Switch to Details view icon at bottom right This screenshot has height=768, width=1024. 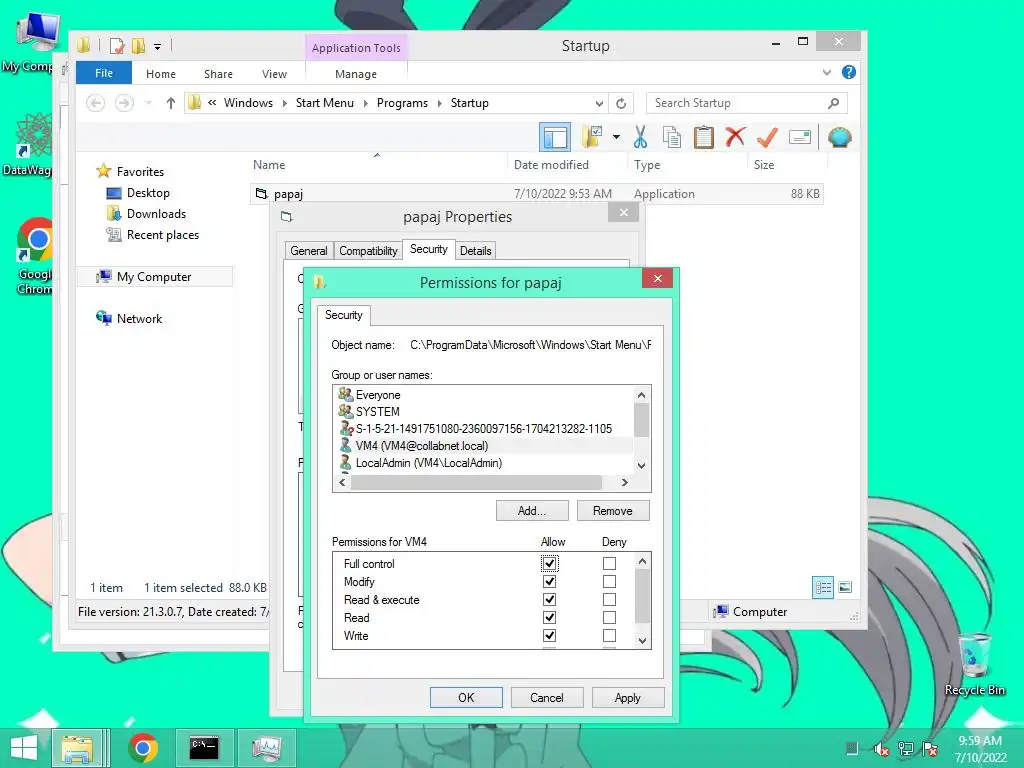pyautogui.click(x=823, y=587)
